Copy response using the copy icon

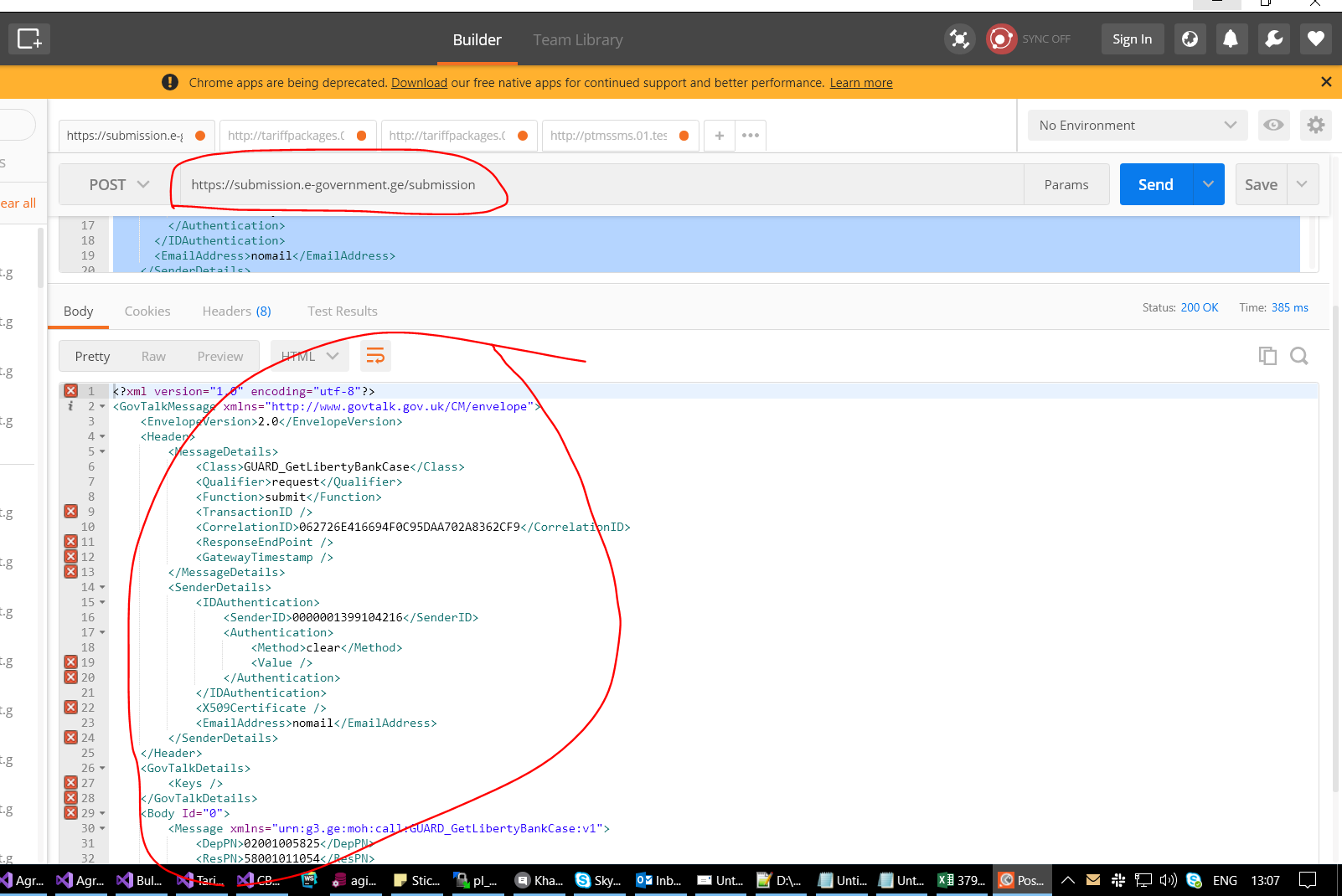pos(1267,356)
